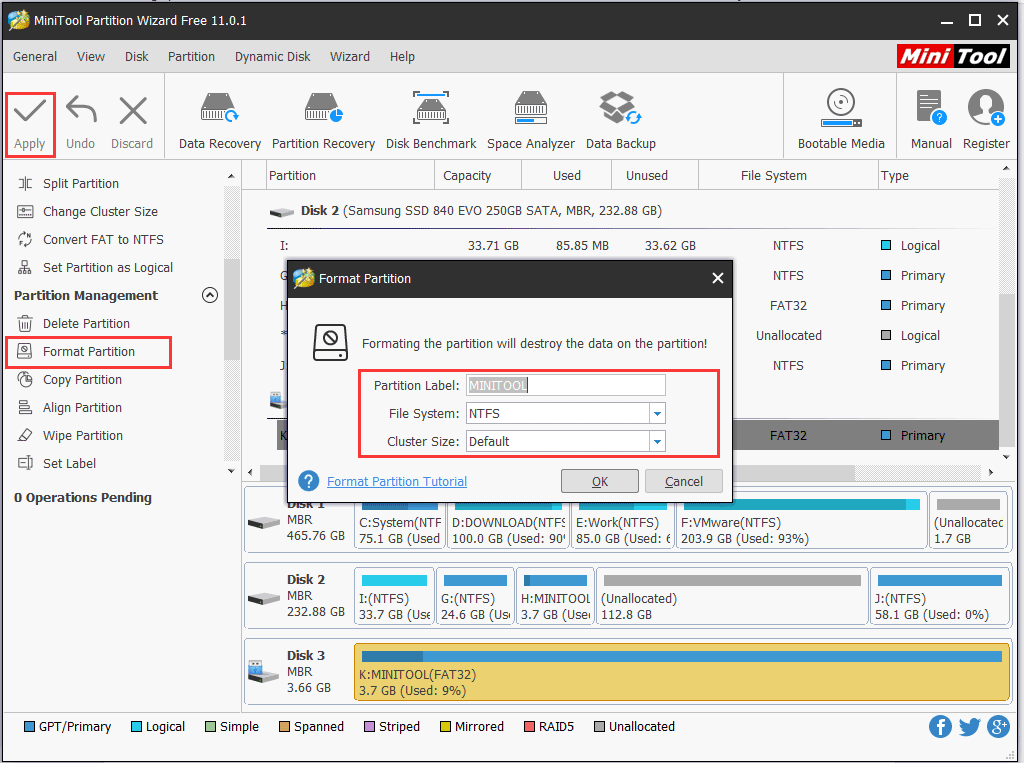Select the Disk 3 label in disk map

(306, 655)
